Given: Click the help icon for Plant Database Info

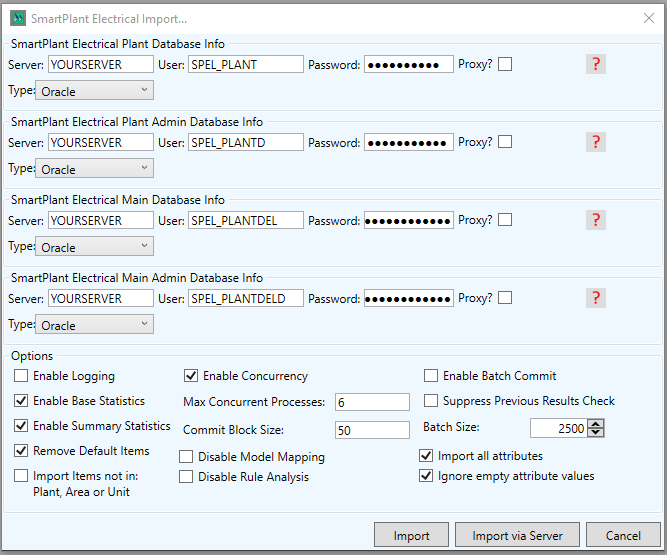Looking at the screenshot, I should click(596, 64).
